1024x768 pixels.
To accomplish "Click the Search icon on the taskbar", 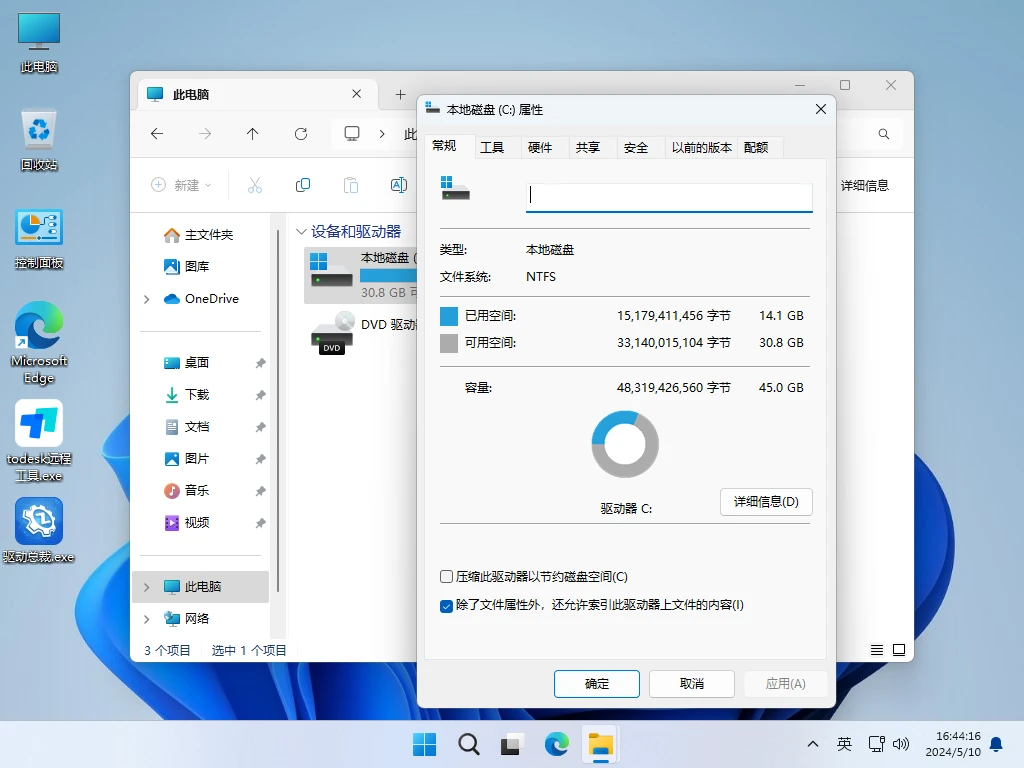I will point(468,743).
